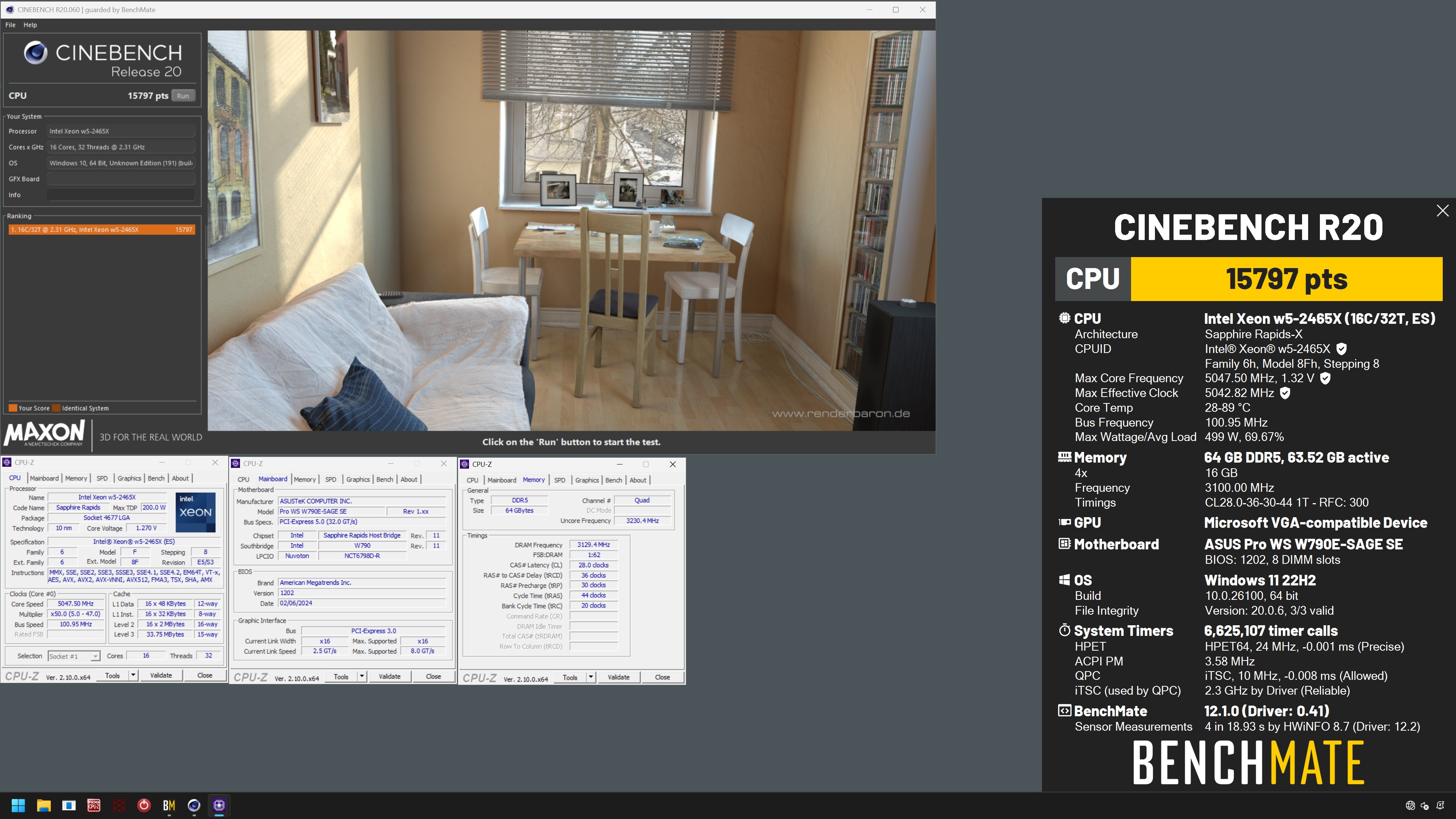Select the 16C/32T Xeon w5-2465X ranking row
Image resolution: width=1456 pixels, height=819 pixels.
coord(102,229)
